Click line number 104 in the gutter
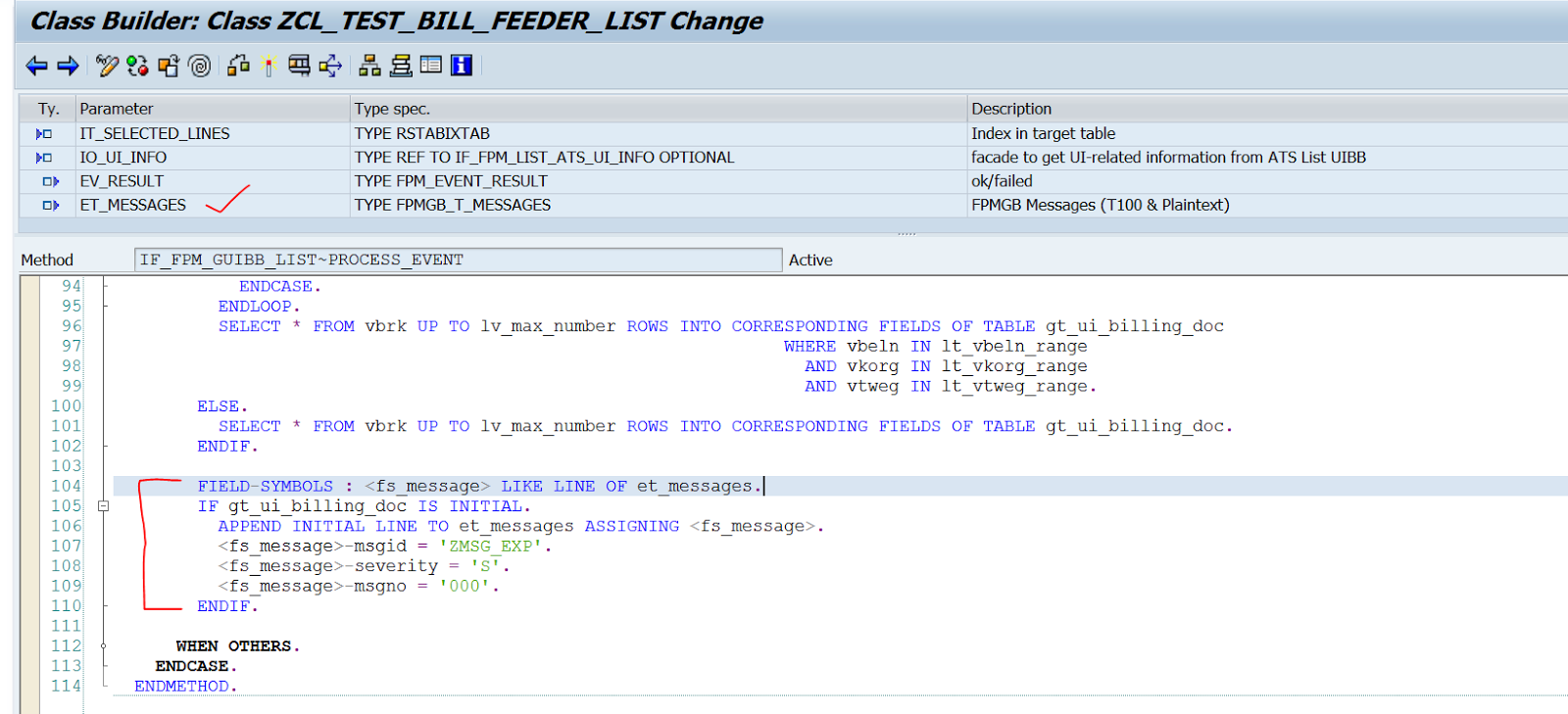This screenshot has width=1568, height=714. (67, 486)
